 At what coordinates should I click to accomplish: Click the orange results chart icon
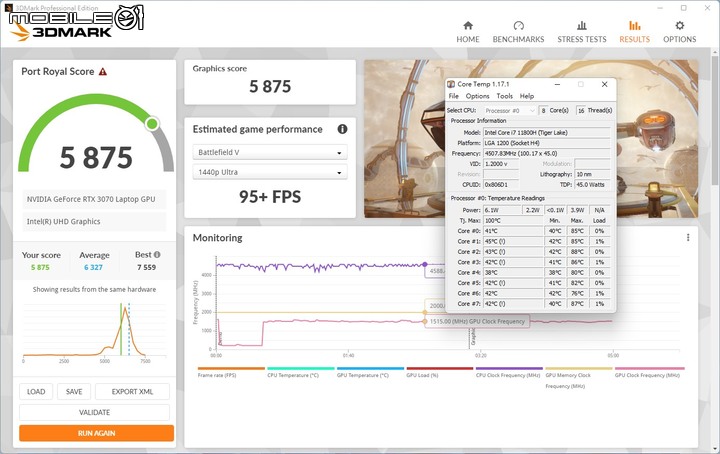click(x=635, y=25)
